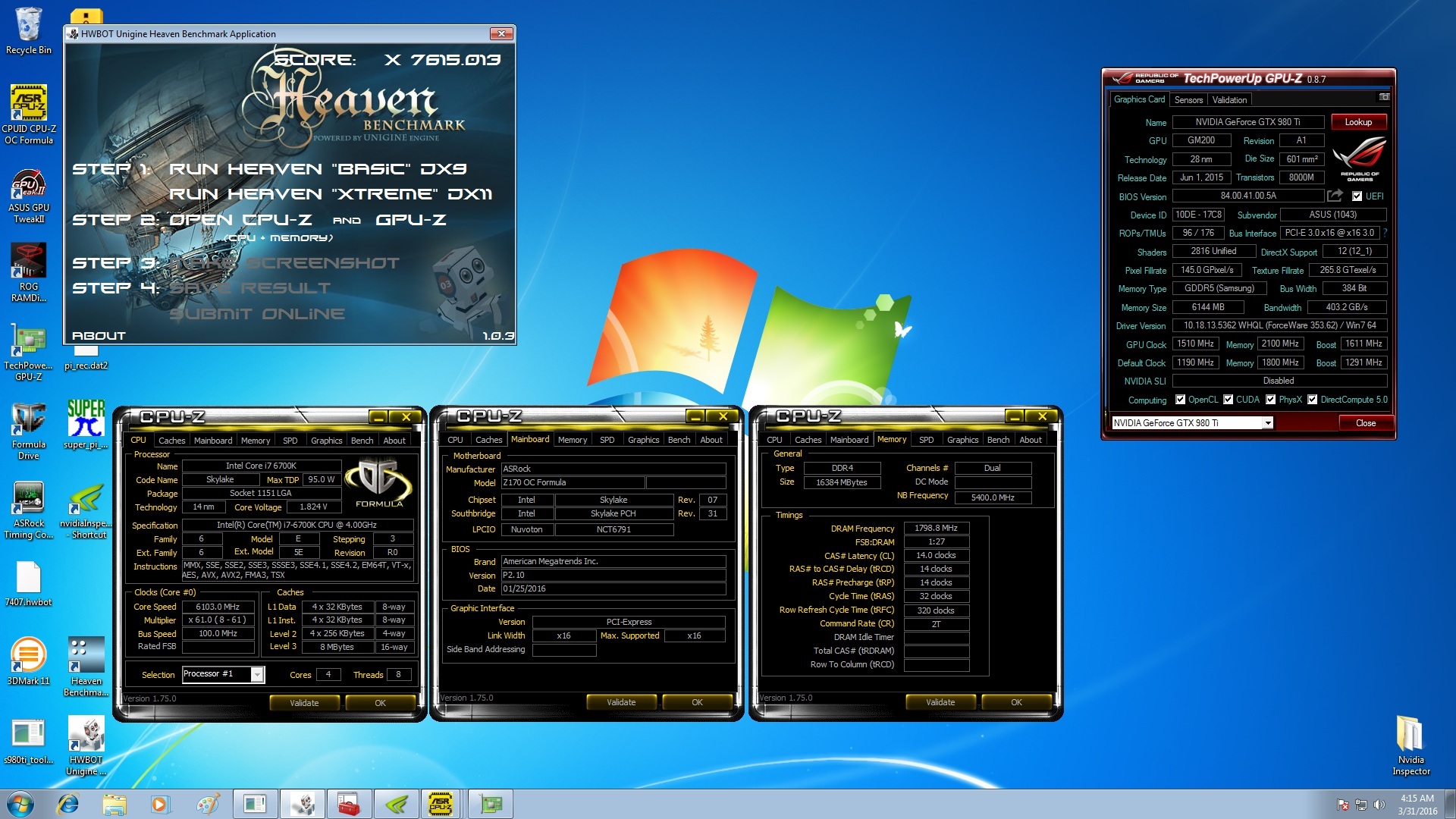
Task: Open the GPU selection dropdown in GPU-Z
Action: point(1267,423)
